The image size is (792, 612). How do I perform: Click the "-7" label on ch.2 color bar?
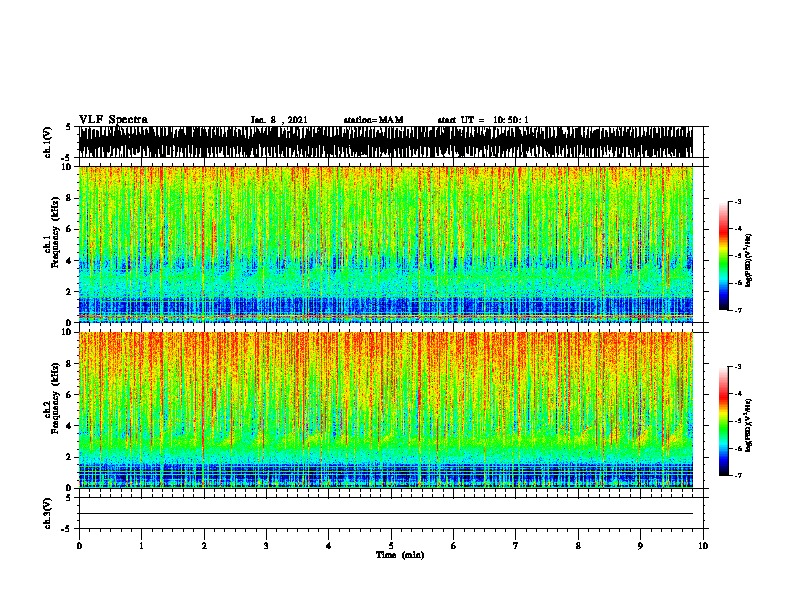pyautogui.click(x=737, y=476)
